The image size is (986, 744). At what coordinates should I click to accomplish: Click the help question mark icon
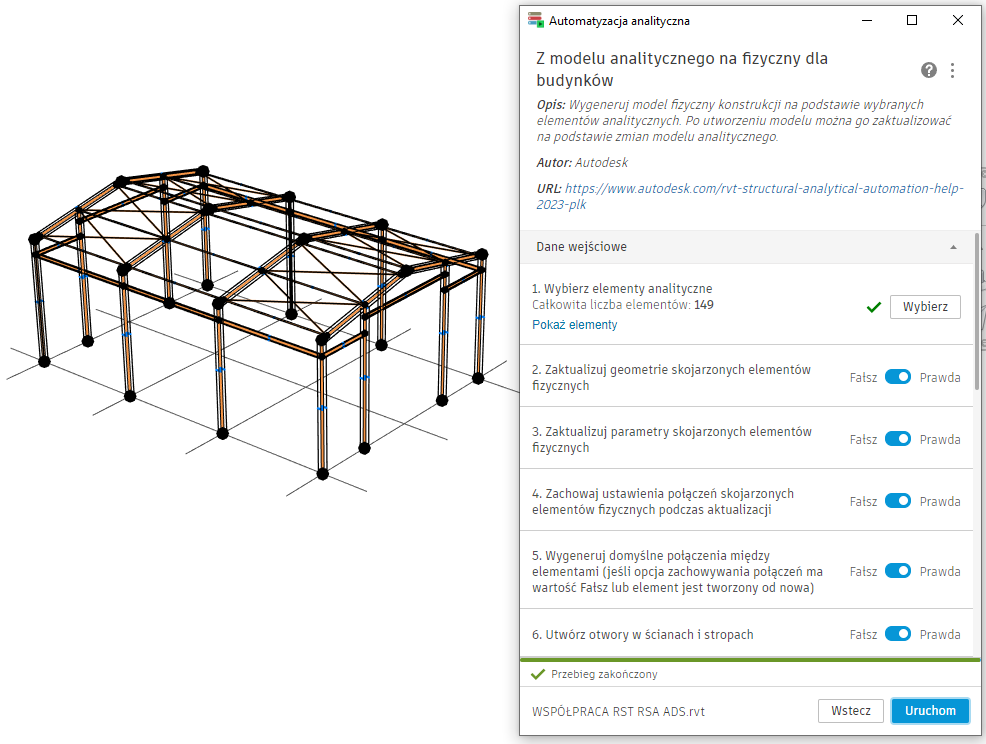tap(928, 70)
